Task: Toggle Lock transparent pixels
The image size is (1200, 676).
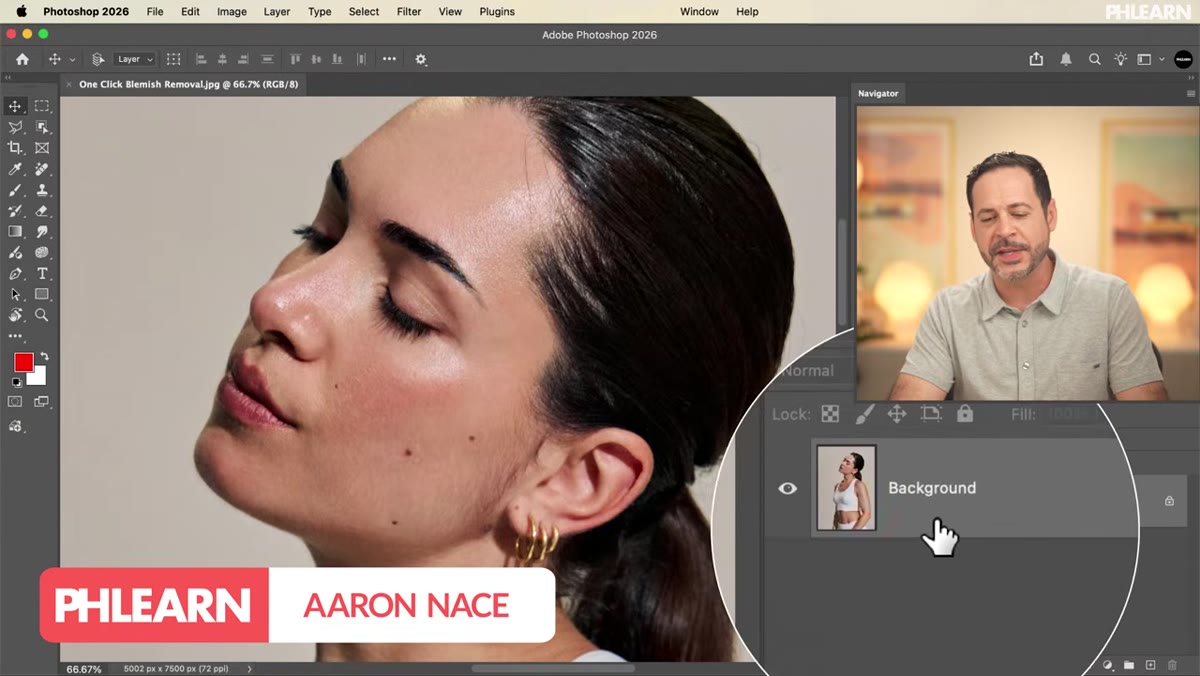Action: pos(830,413)
